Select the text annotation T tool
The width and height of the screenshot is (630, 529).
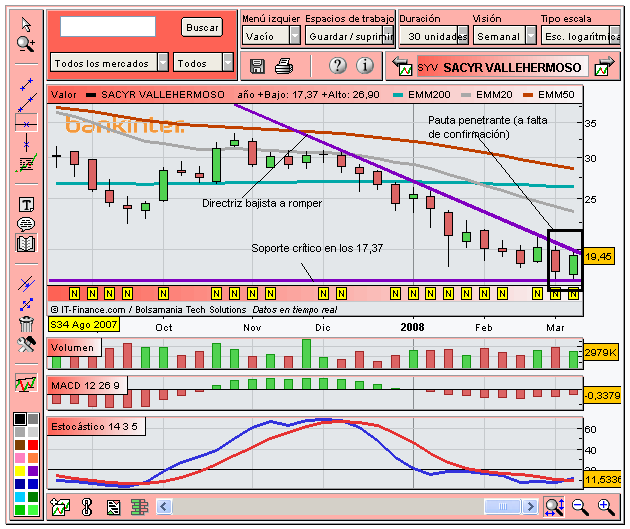point(27,205)
